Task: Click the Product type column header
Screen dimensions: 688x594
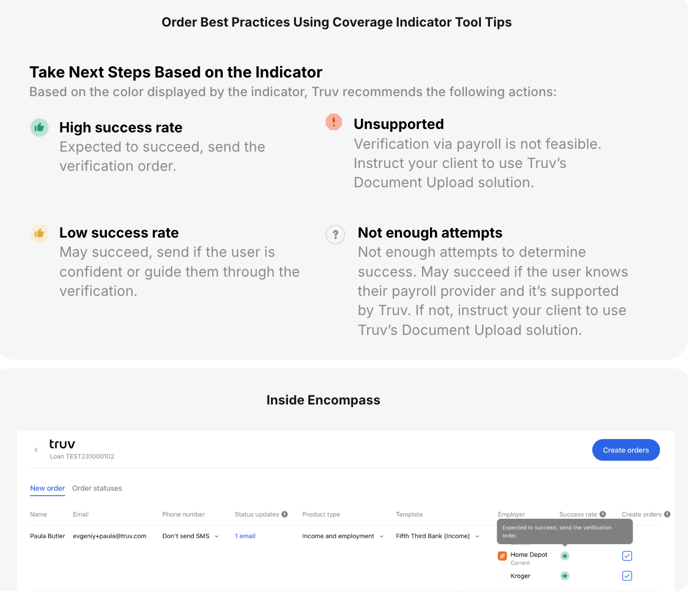Action: tap(321, 514)
